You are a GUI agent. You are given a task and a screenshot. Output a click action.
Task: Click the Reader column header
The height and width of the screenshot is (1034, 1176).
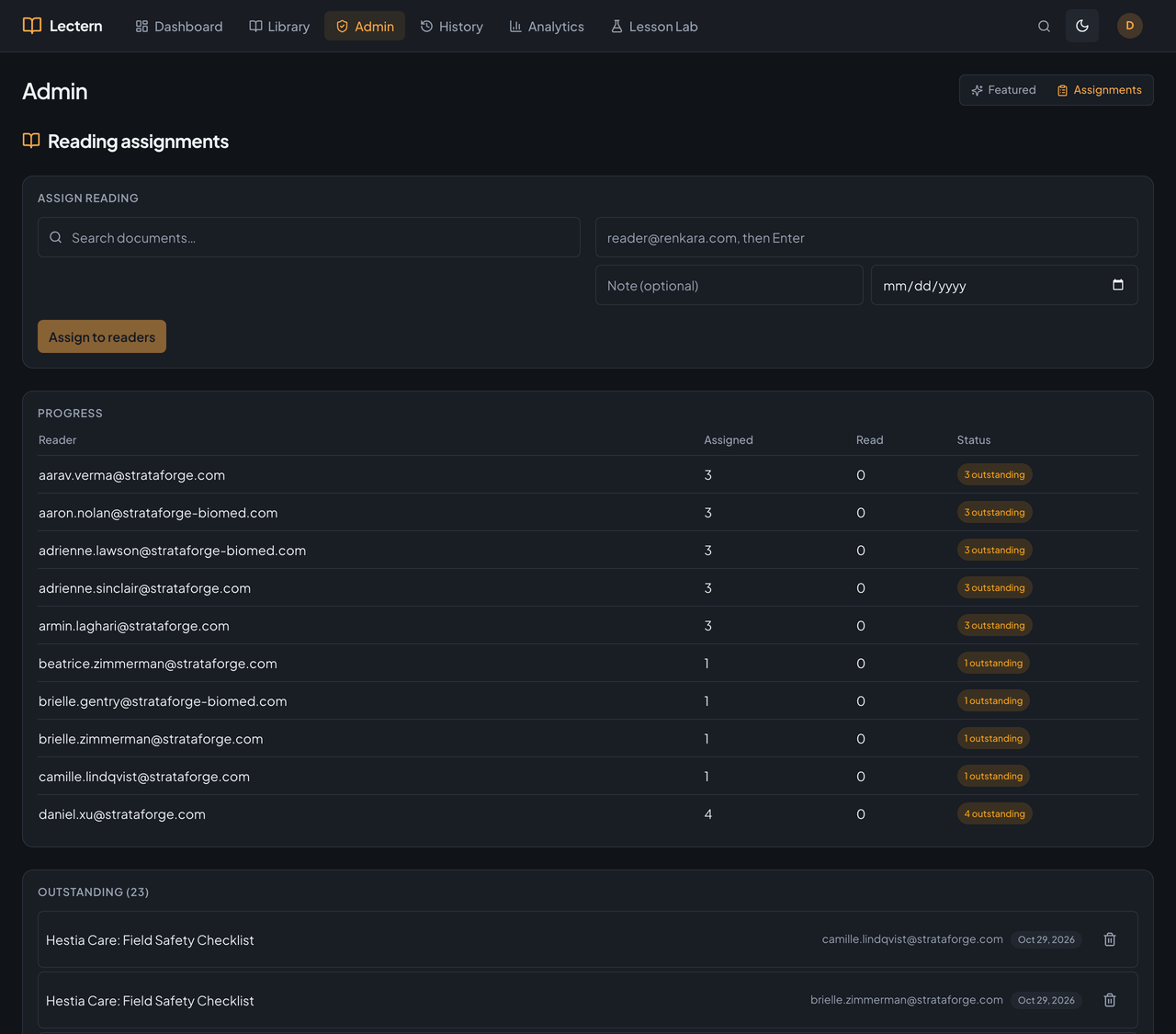(57, 440)
